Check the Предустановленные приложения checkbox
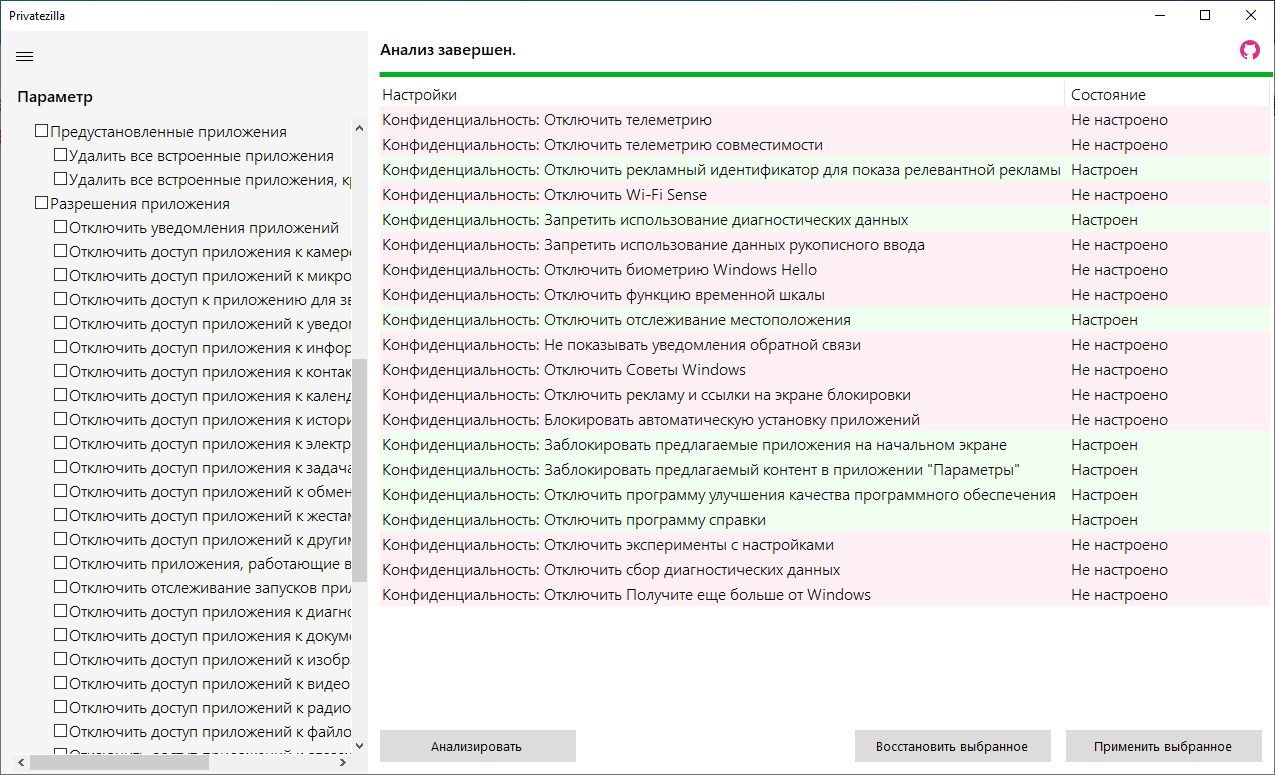The image size is (1275, 775). pos(42,131)
